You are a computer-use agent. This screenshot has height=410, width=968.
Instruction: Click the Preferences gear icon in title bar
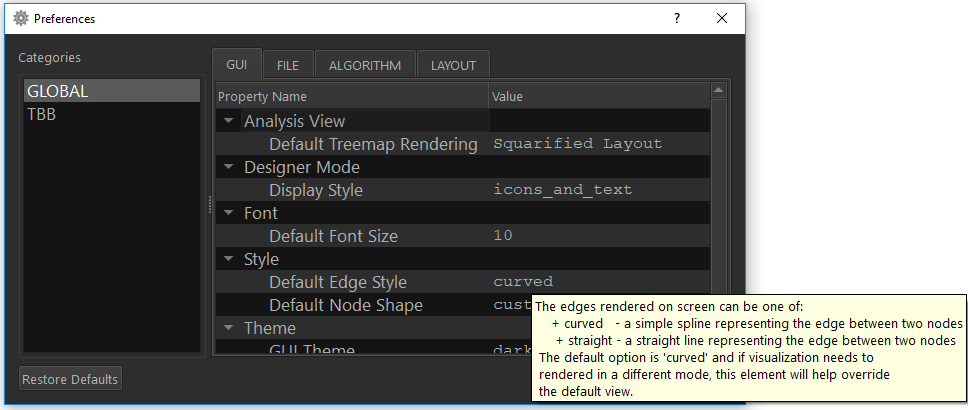(20, 18)
